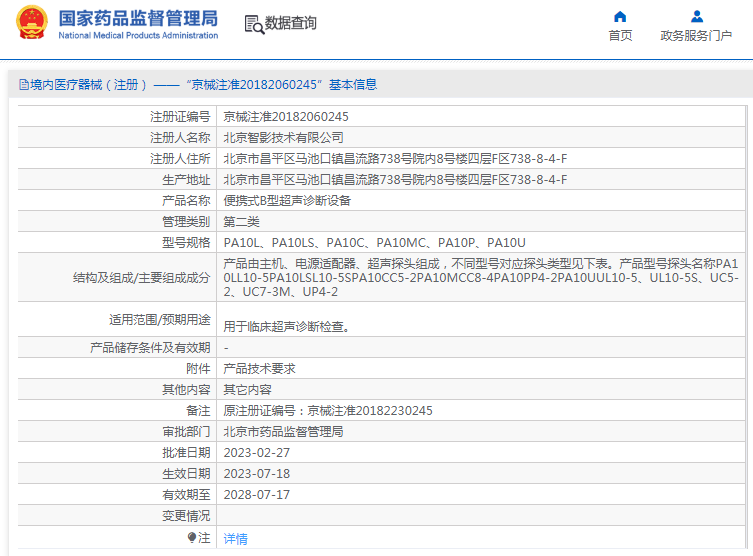Click the 境内医疗器械（注册）heading text
This screenshot has width=753, height=556.
pyautogui.click(x=88, y=85)
